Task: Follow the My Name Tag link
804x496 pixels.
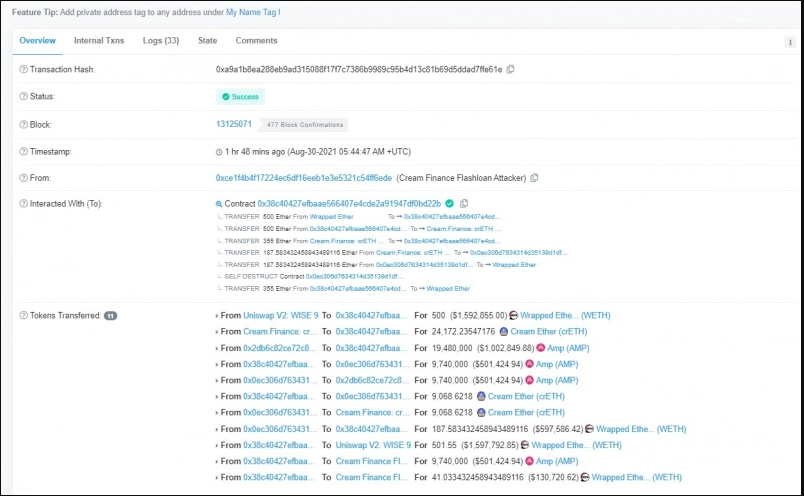Action: pos(251,12)
